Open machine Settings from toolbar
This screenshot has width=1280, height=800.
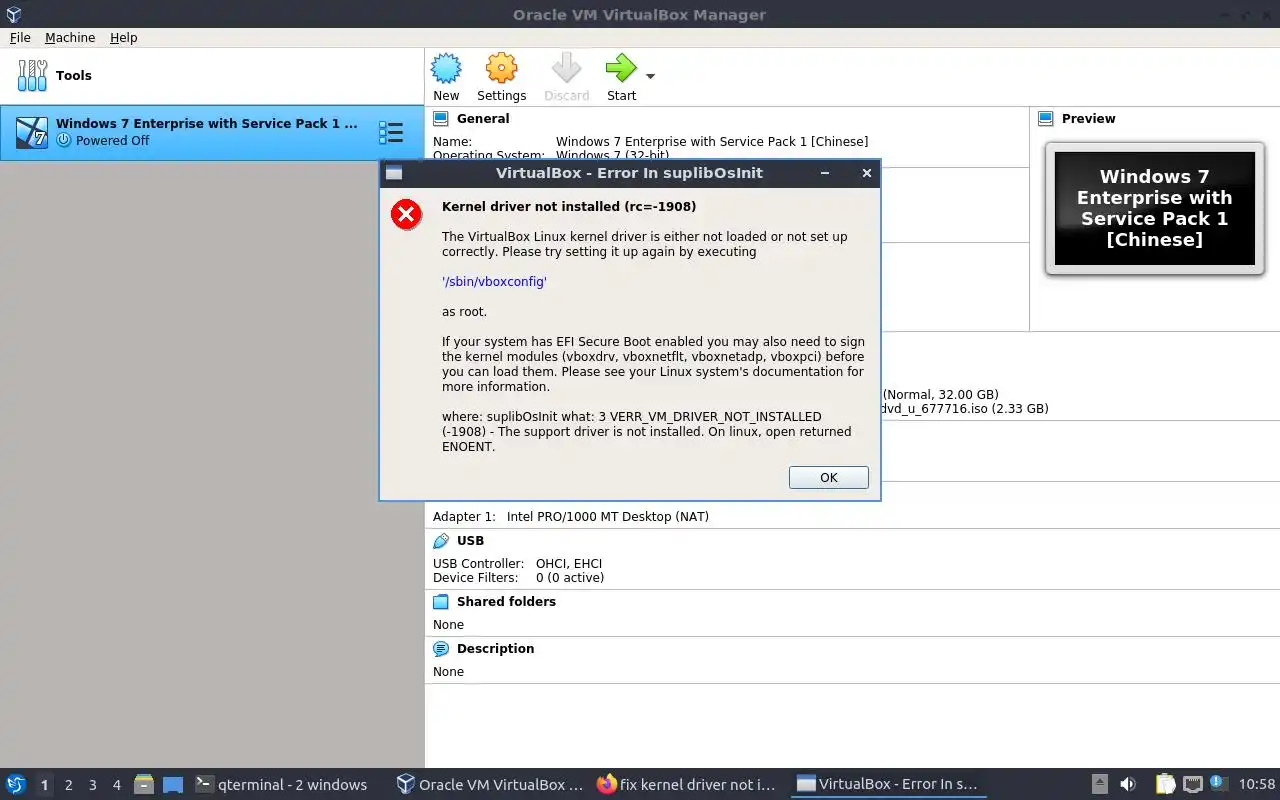(501, 78)
